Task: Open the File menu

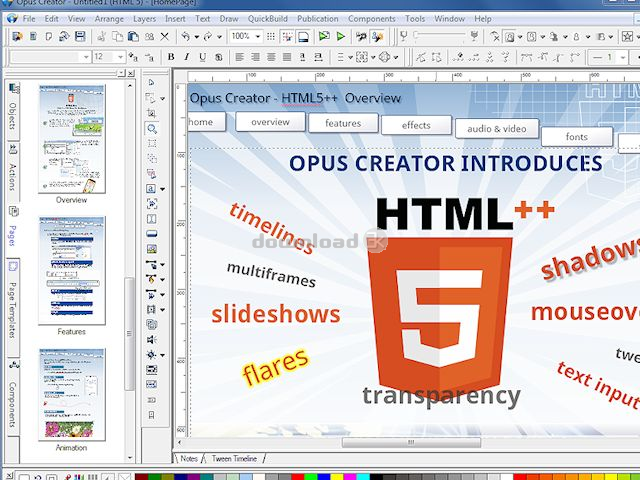Action: click(x=29, y=19)
